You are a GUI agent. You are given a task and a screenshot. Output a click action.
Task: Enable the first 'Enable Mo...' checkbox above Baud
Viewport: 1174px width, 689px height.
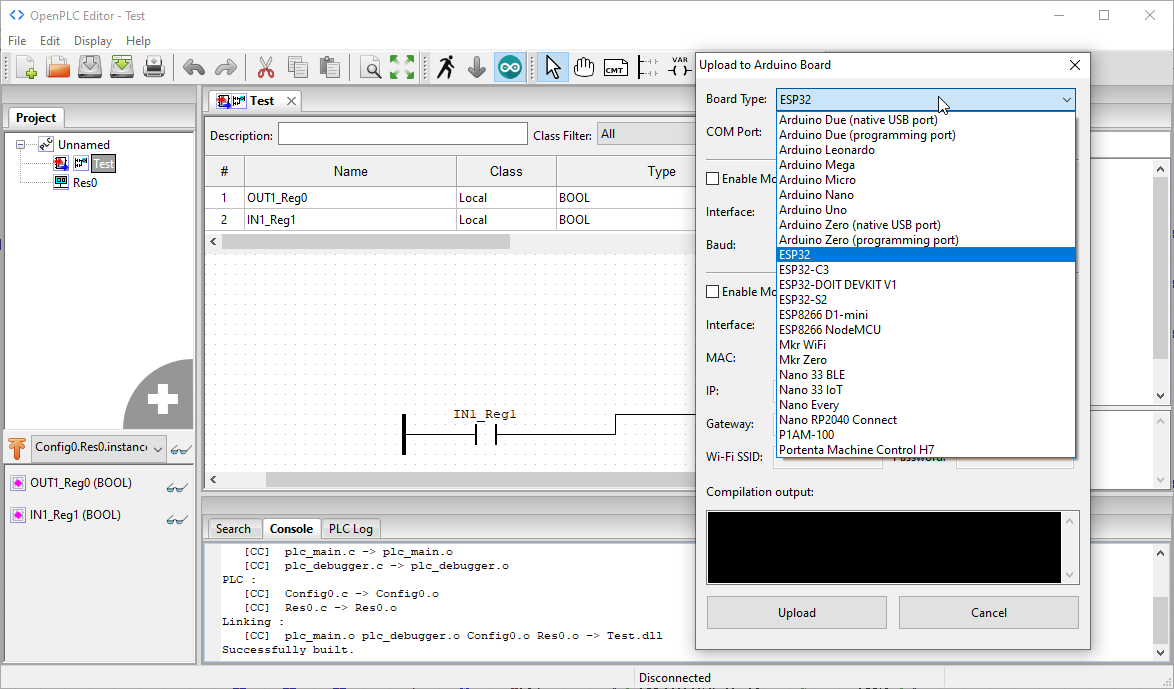pos(713,179)
